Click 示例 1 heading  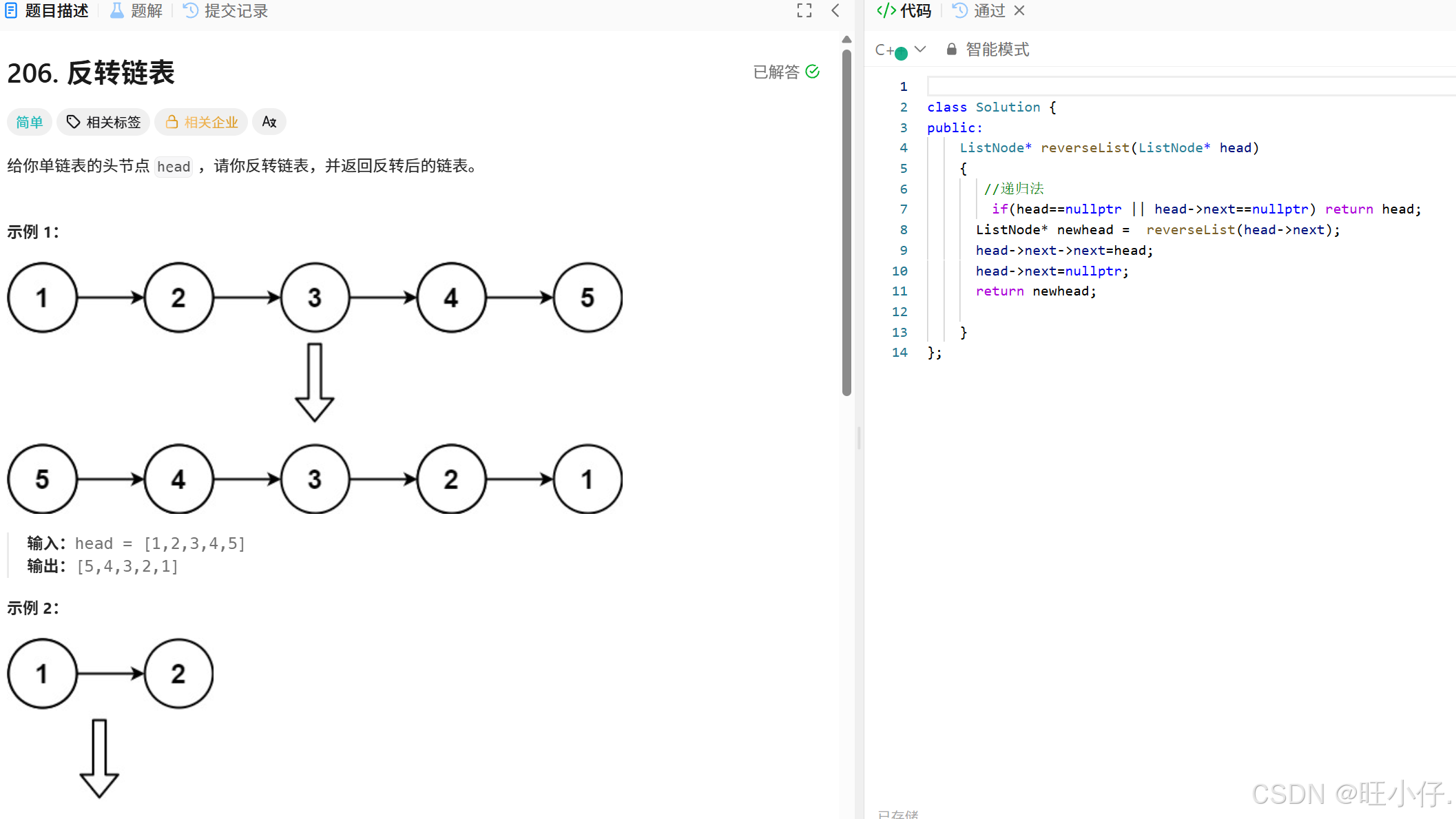33,232
